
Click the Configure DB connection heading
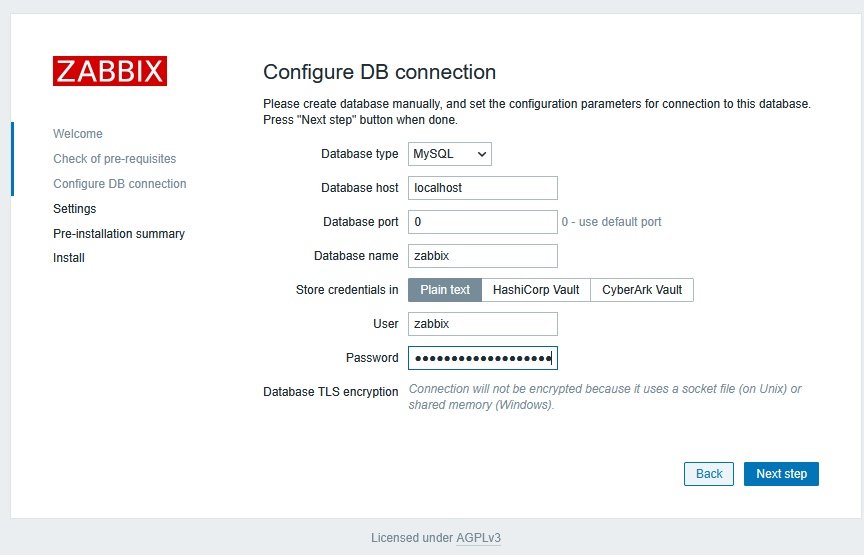click(x=380, y=72)
